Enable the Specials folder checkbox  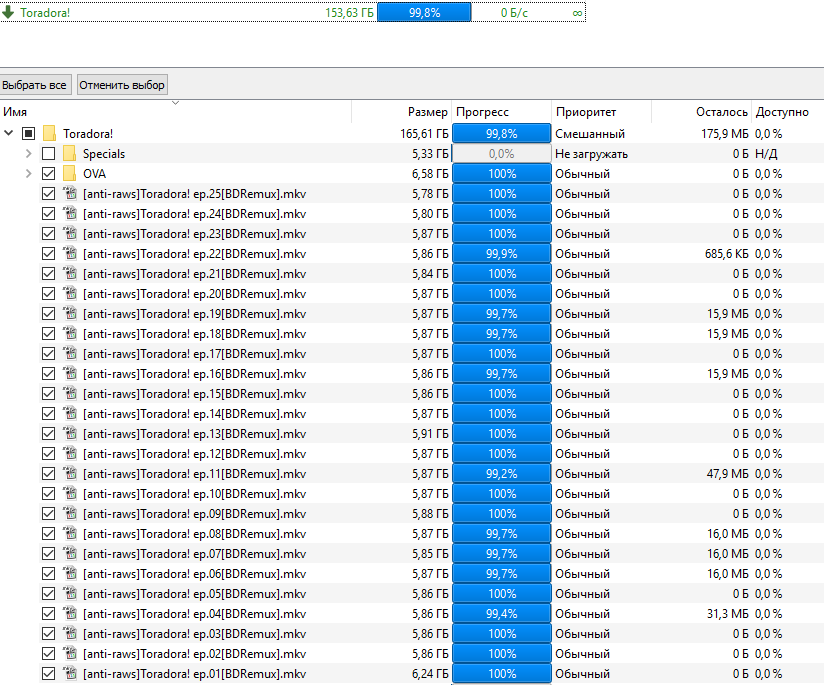(x=48, y=154)
